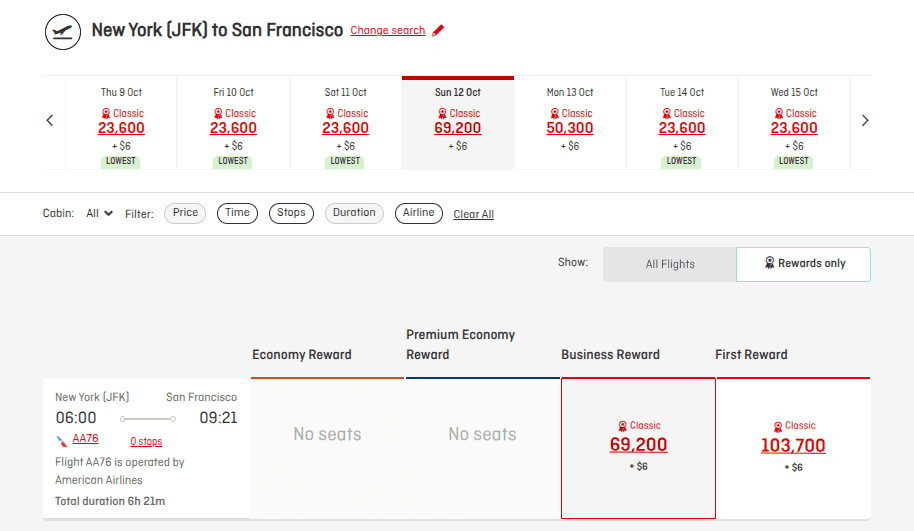Click the New York (JFK) to San Francisco heading

coord(217,30)
